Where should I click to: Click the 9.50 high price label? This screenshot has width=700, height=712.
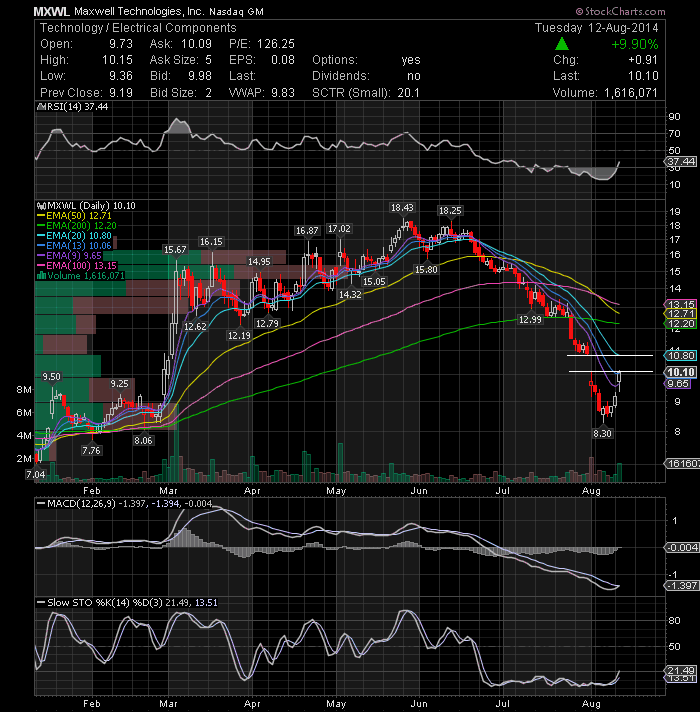pyautogui.click(x=51, y=376)
